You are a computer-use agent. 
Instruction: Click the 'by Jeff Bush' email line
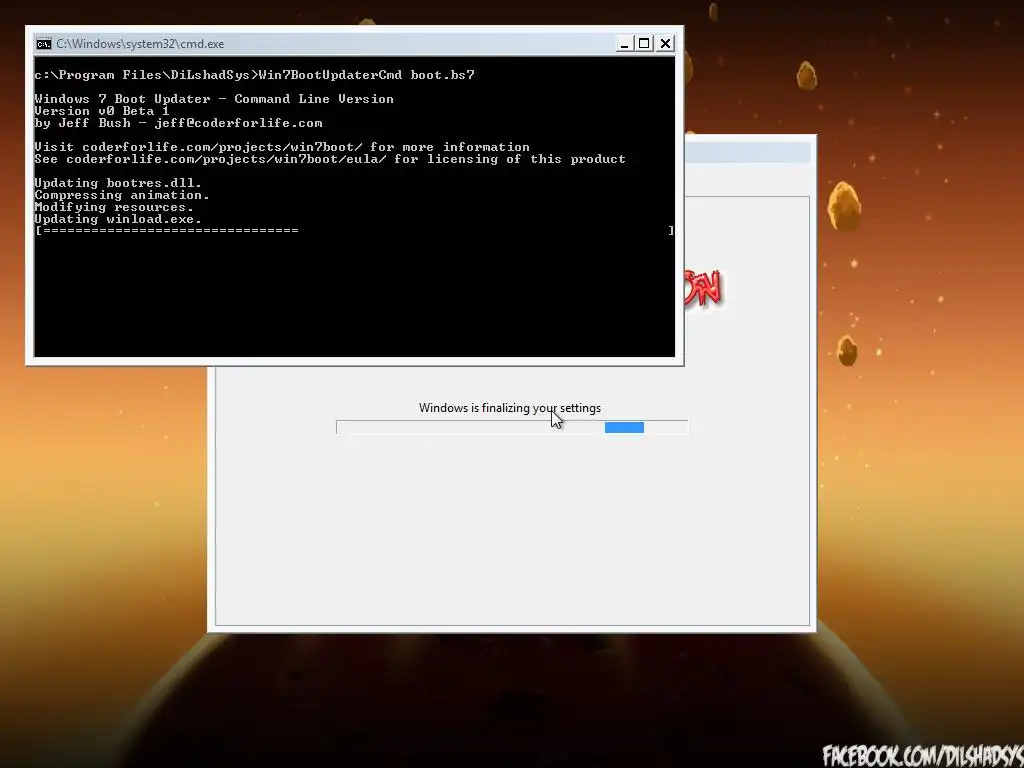(x=178, y=123)
